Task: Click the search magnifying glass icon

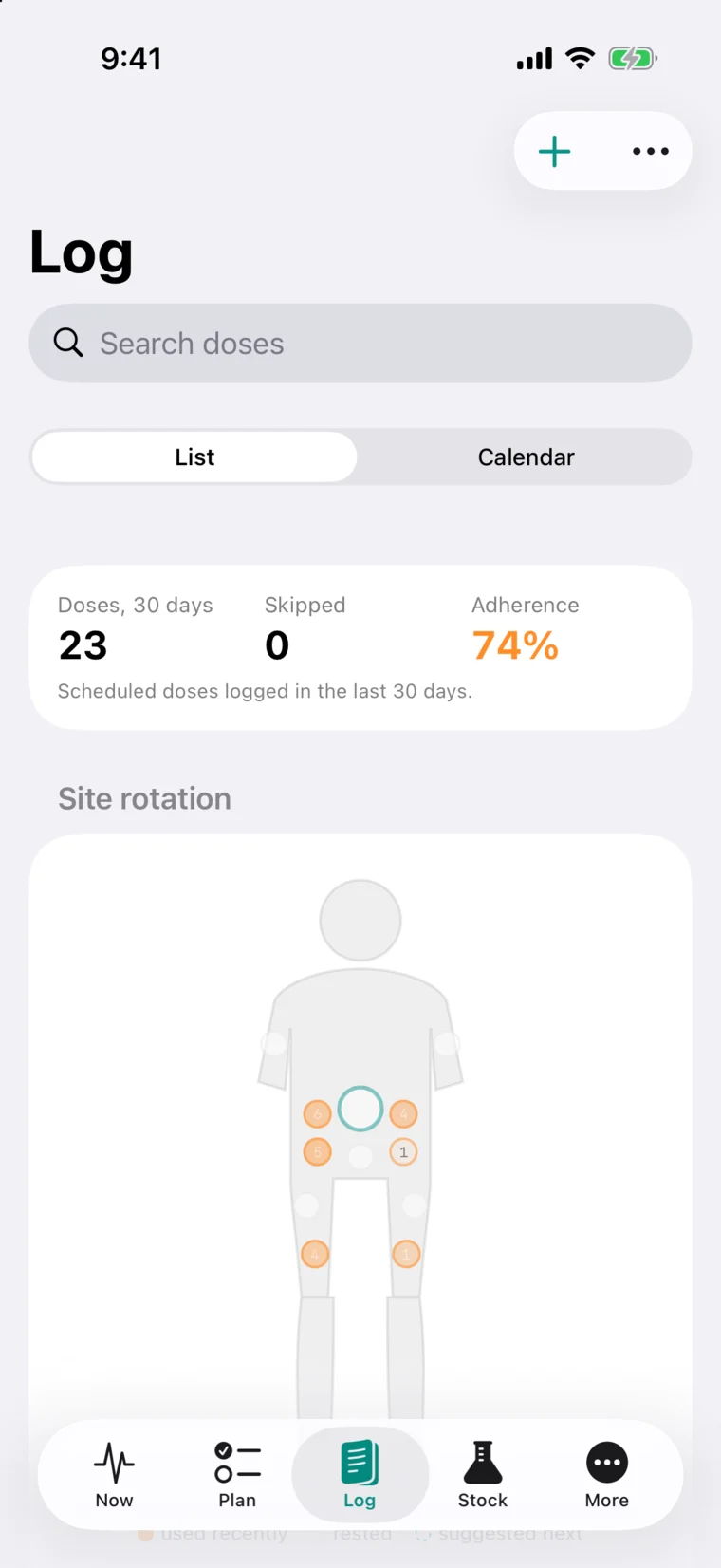Action: point(67,342)
